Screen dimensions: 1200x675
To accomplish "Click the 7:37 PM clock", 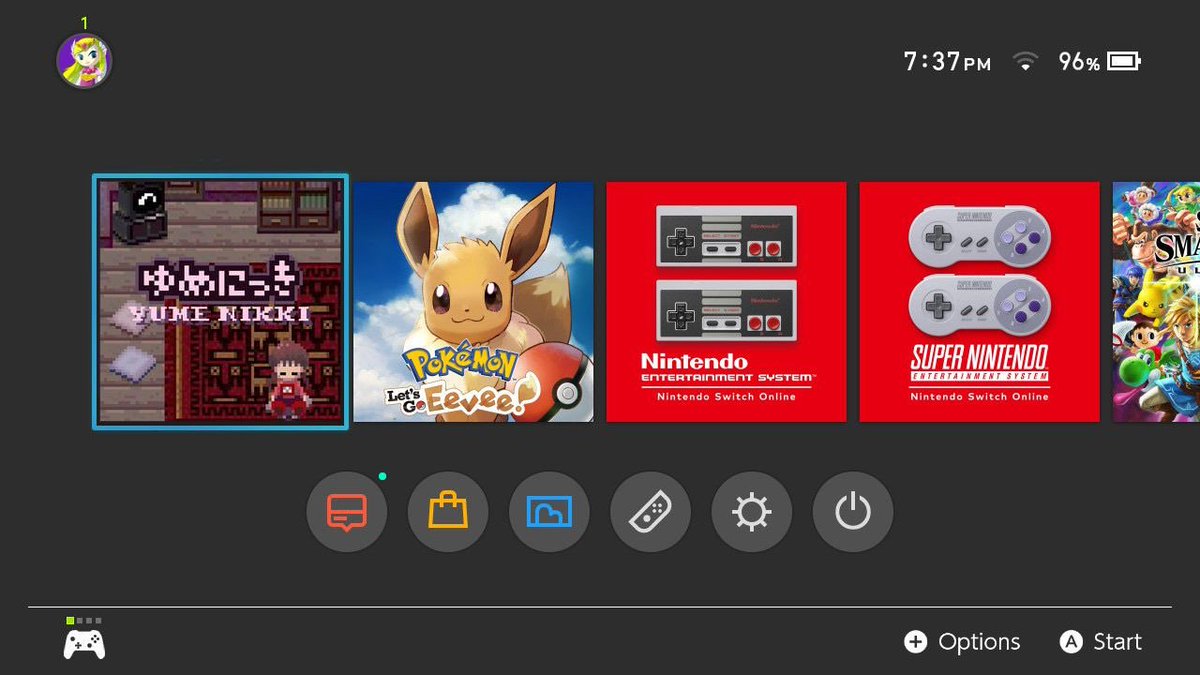I will click(x=947, y=62).
